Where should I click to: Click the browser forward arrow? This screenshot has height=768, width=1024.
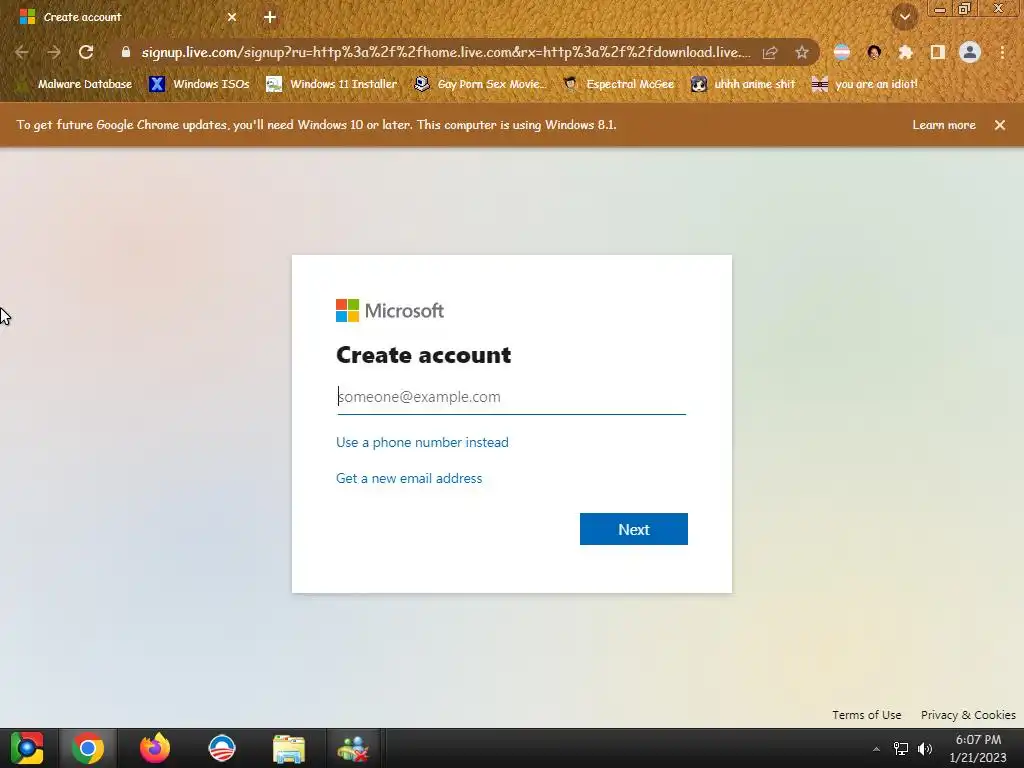pyautogui.click(x=54, y=52)
